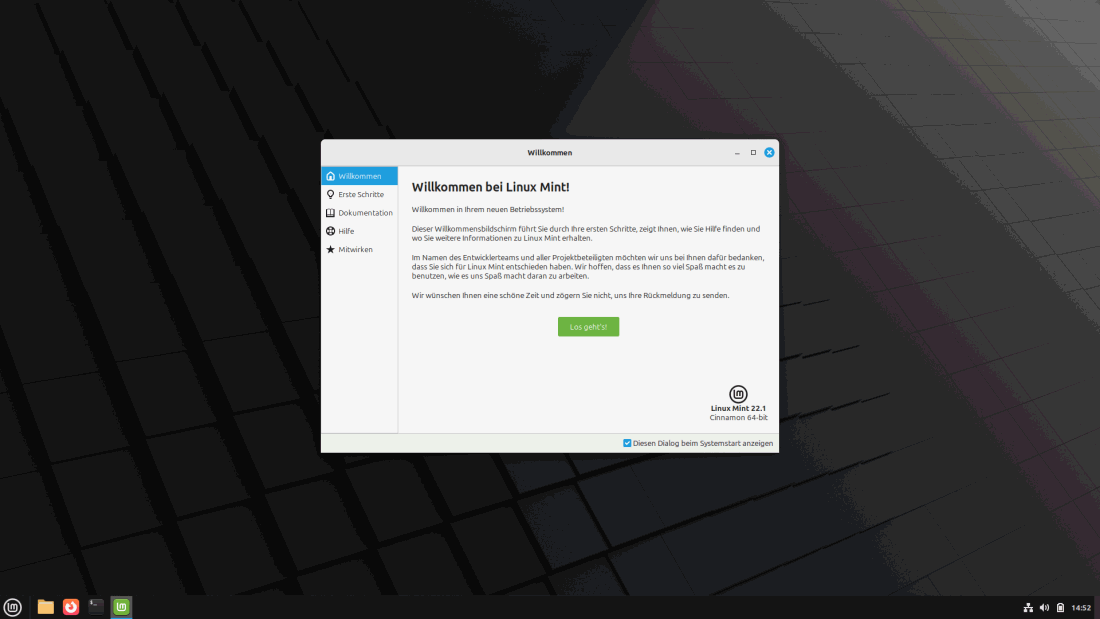The width and height of the screenshot is (1100, 619).
Task: Click the Welcome app taskbar icon
Action: (x=121, y=607)
